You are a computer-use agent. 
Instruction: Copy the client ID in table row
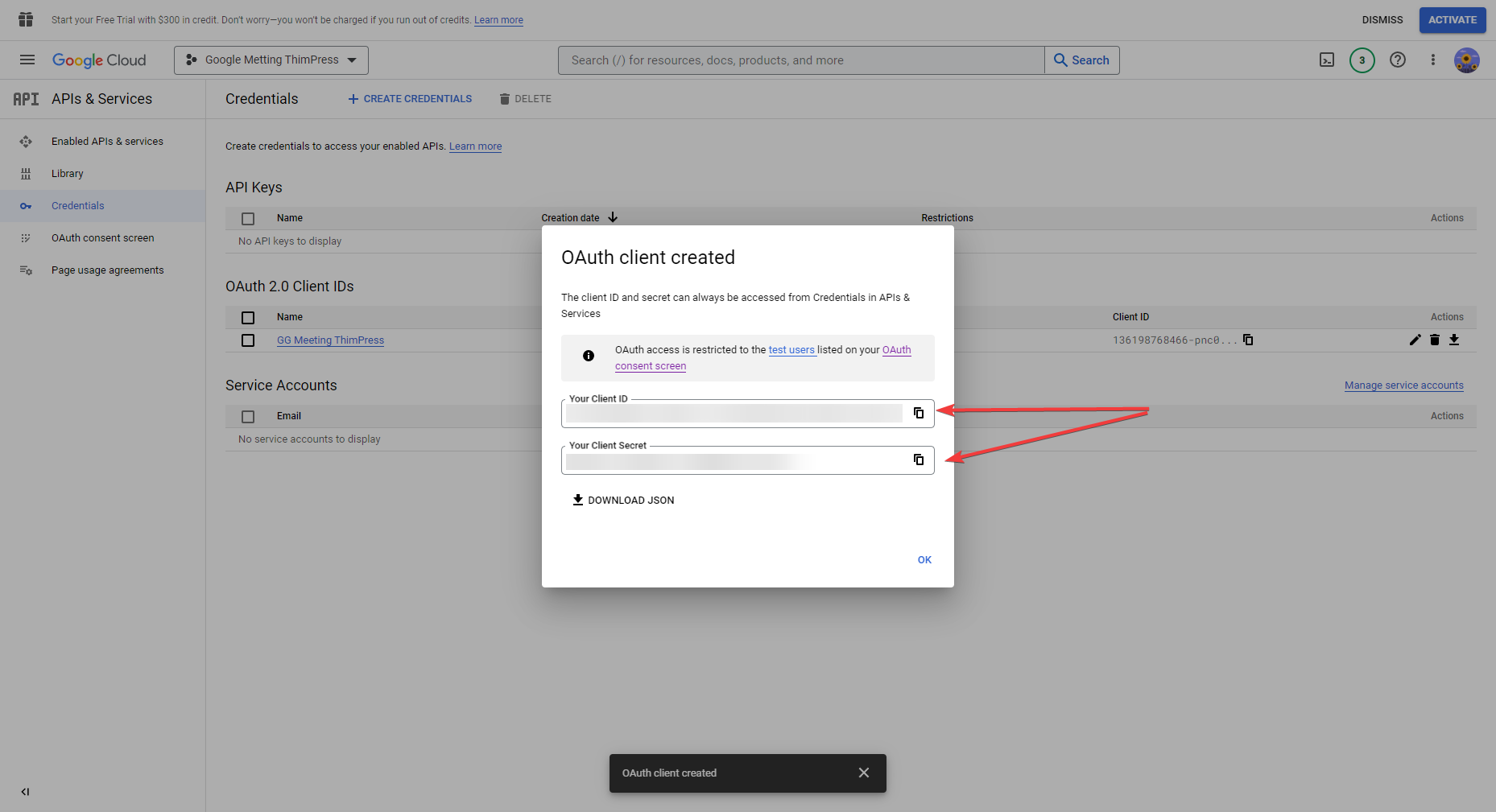point(1248,340)
